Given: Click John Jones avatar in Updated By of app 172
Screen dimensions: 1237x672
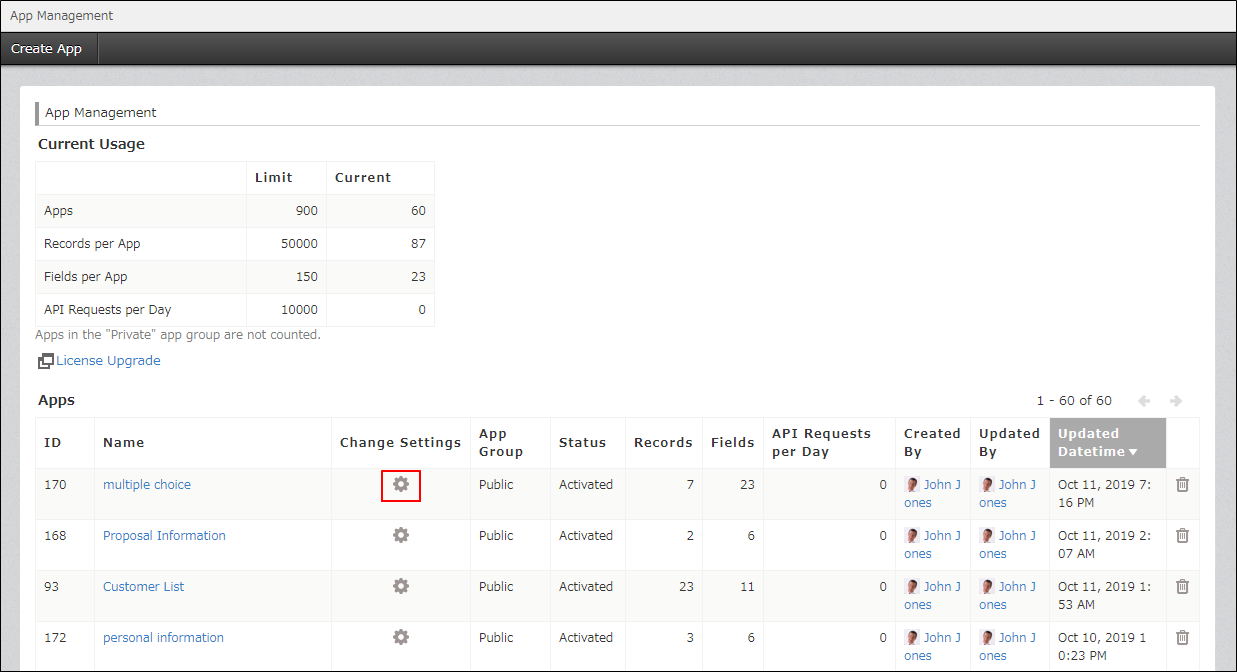Looking at the screenshot, I should click(x=987, y=637).
